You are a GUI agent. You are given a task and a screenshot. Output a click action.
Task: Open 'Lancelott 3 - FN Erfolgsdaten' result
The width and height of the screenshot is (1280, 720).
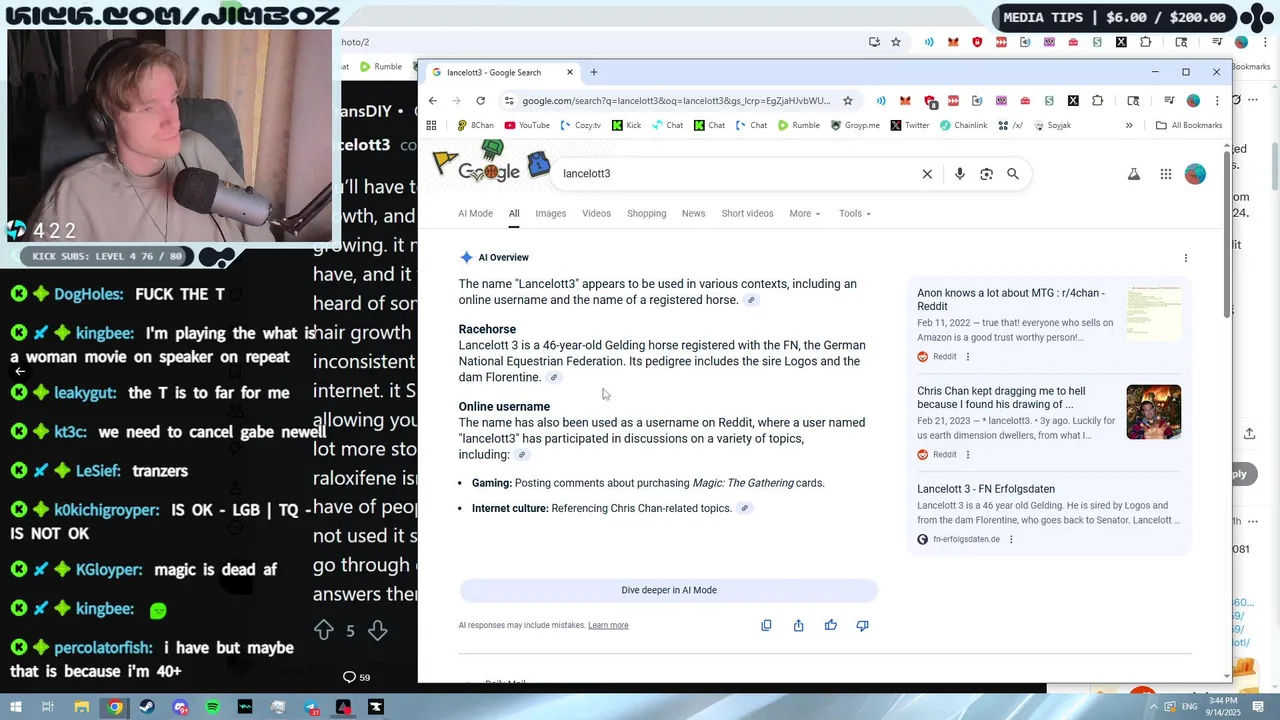[986, 489]
